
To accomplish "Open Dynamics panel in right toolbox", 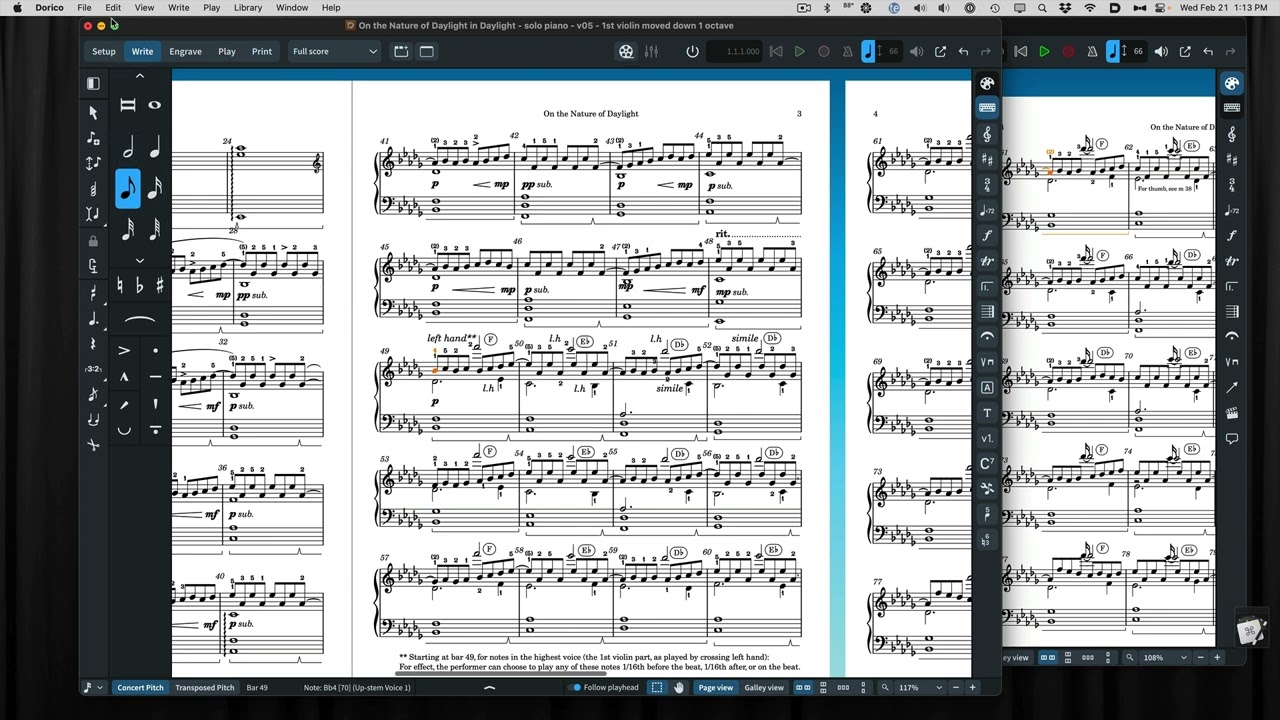I will point(987,235).
